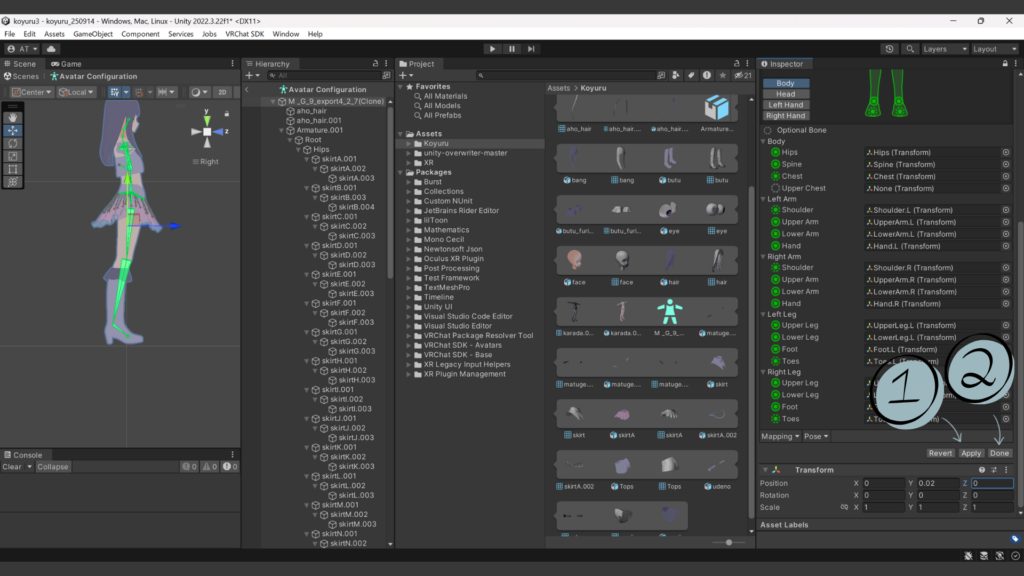Click the Step forward button
The image size is (1024, 576).
coord(531,49)
